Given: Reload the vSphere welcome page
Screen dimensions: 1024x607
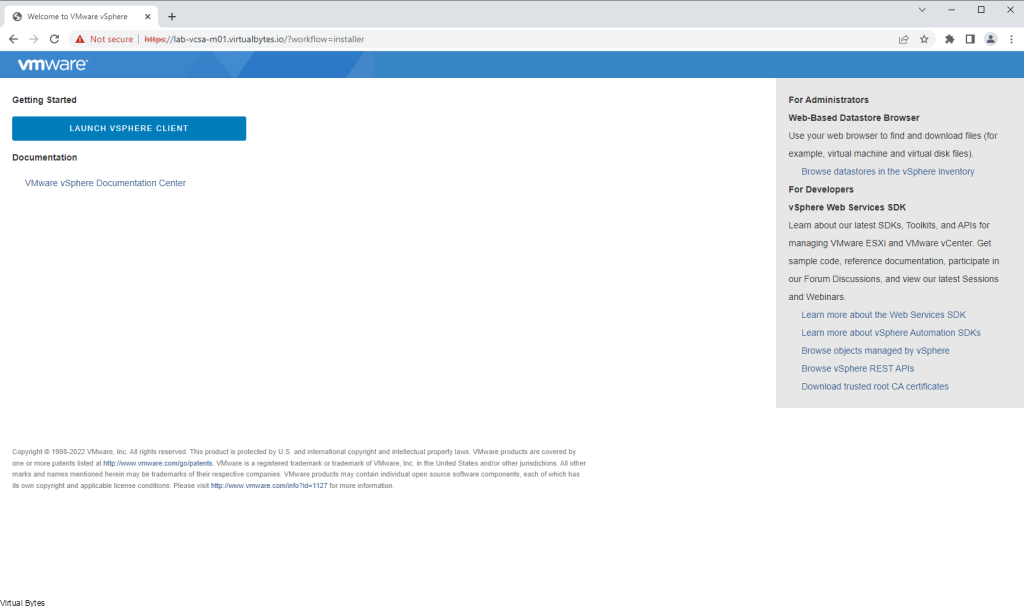Looking at the screenshot, I should click(54, 39).
